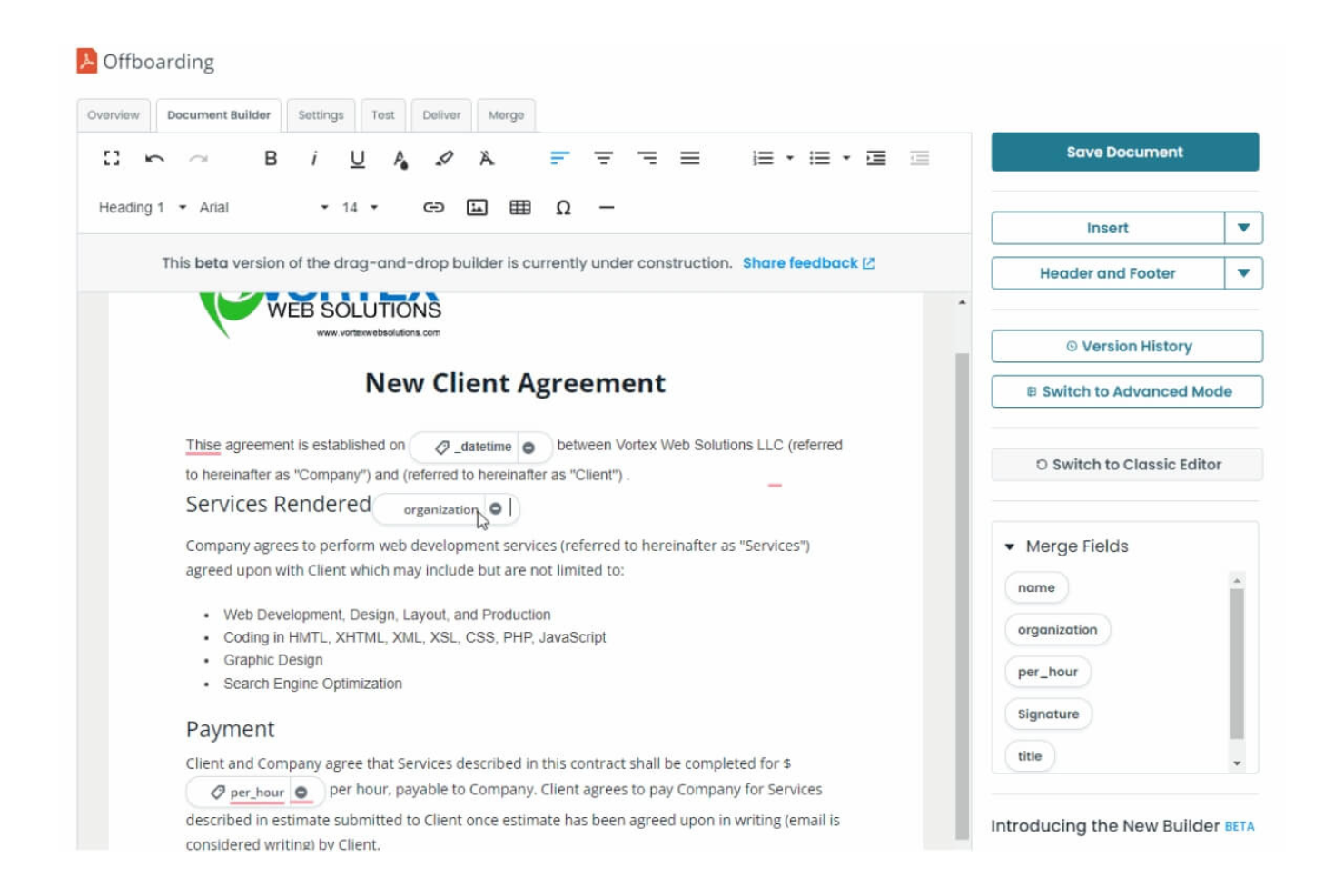Open the special character picker (omega icon)
Screen dimensions: 1344x896
coord(563,207)
